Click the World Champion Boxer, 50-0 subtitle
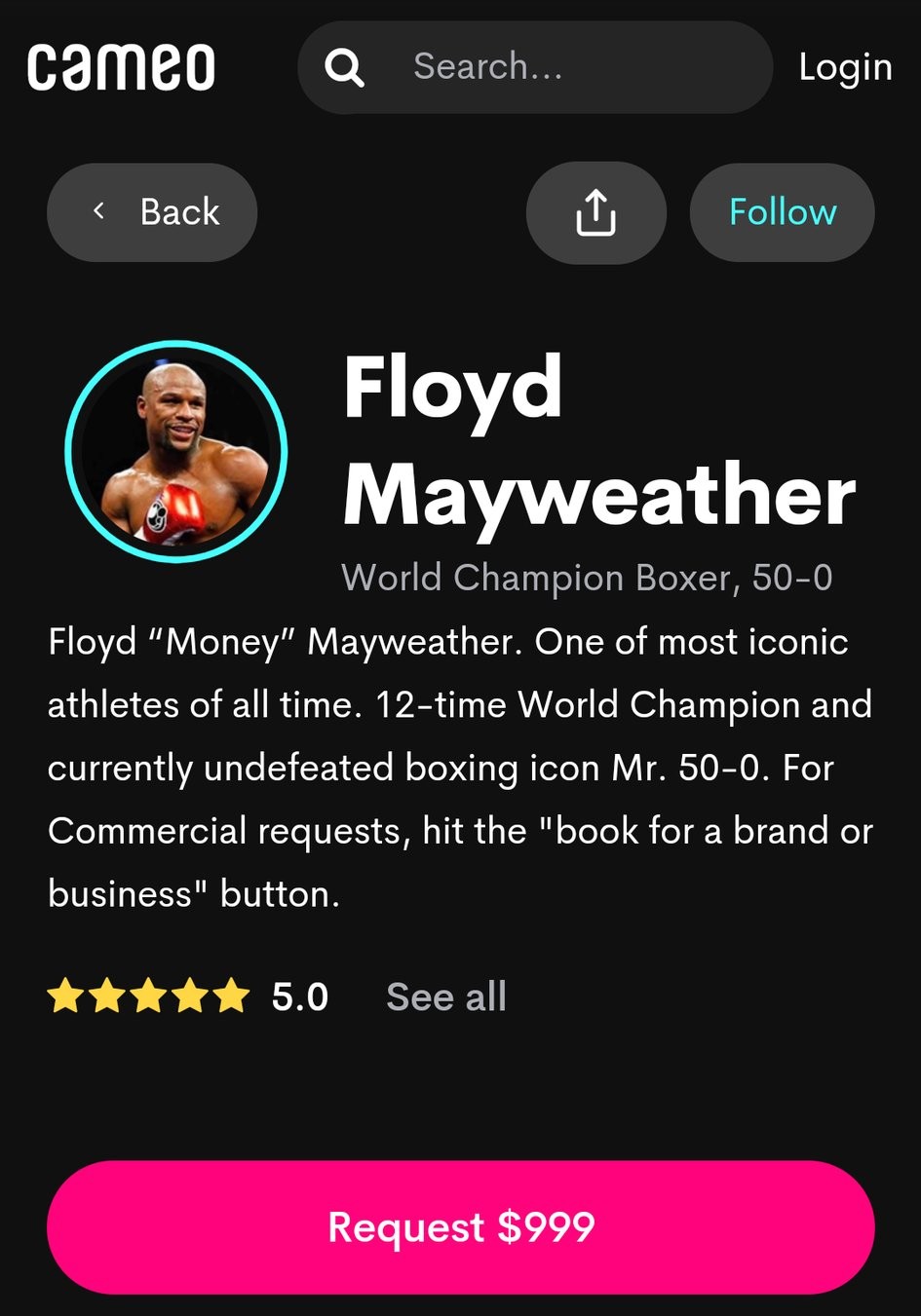 pos(587,578)
